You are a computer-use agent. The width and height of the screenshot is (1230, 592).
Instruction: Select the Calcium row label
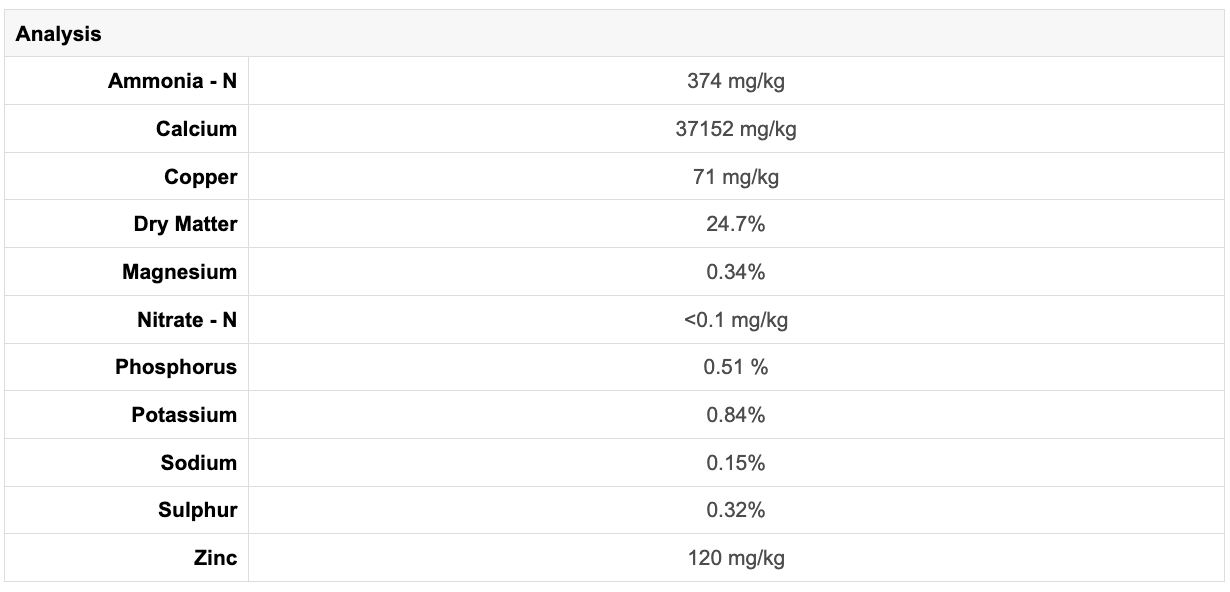(196, 129)
